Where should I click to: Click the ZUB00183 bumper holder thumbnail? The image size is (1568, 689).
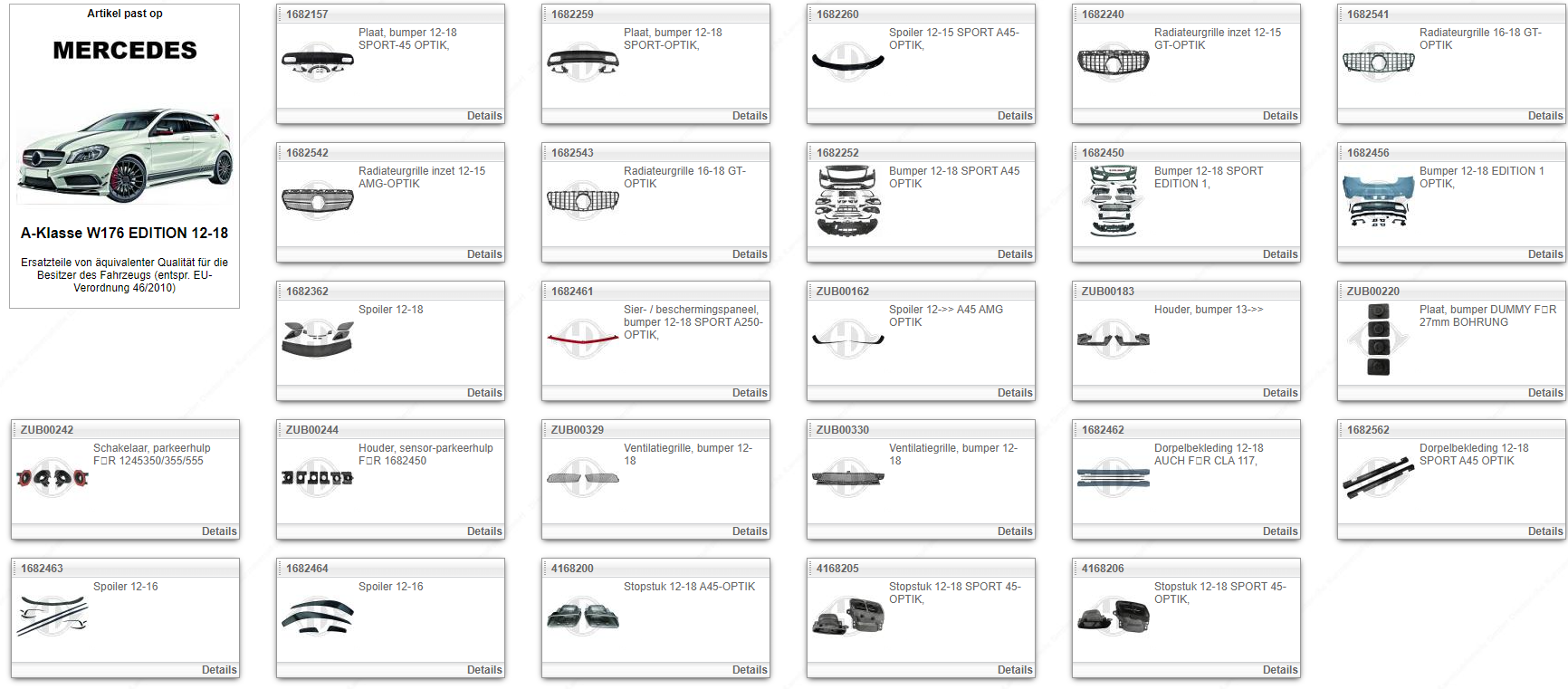[x=1114, y=340]
